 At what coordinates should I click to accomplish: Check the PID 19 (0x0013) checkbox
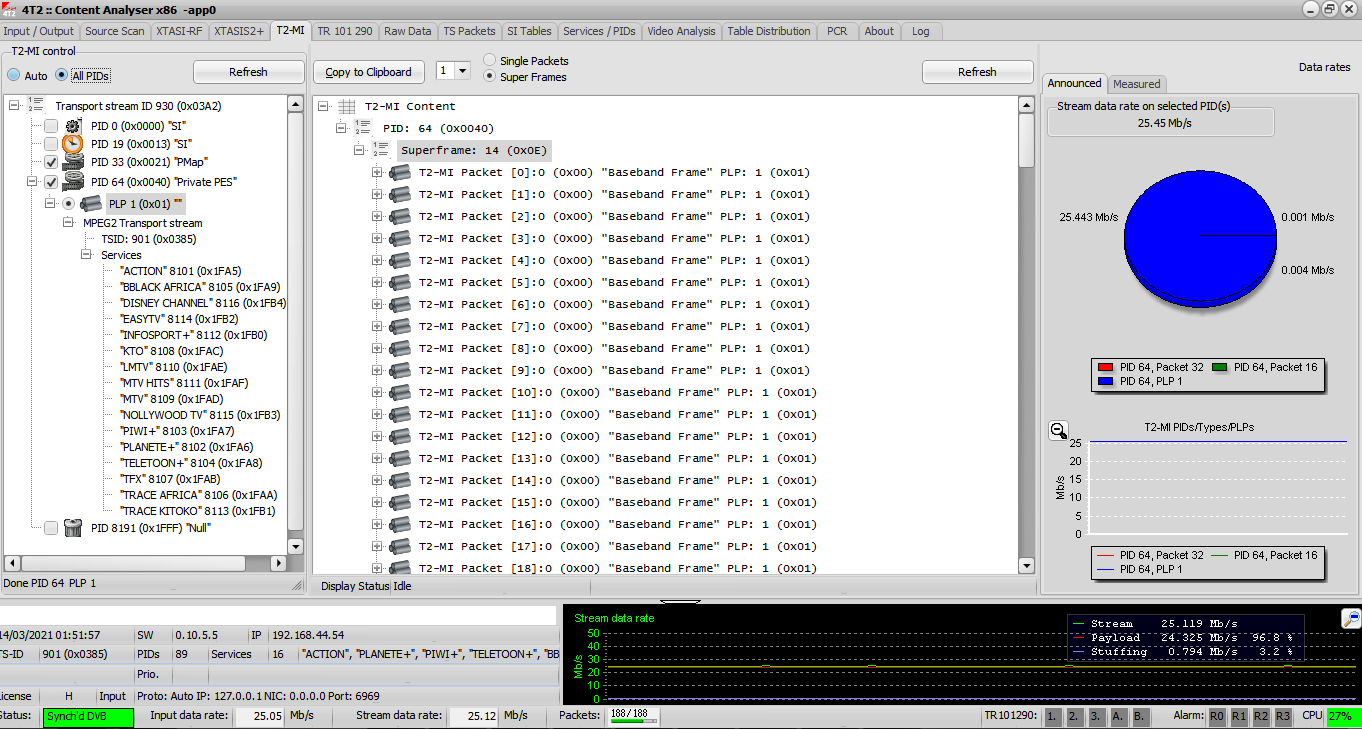[51, 144]
